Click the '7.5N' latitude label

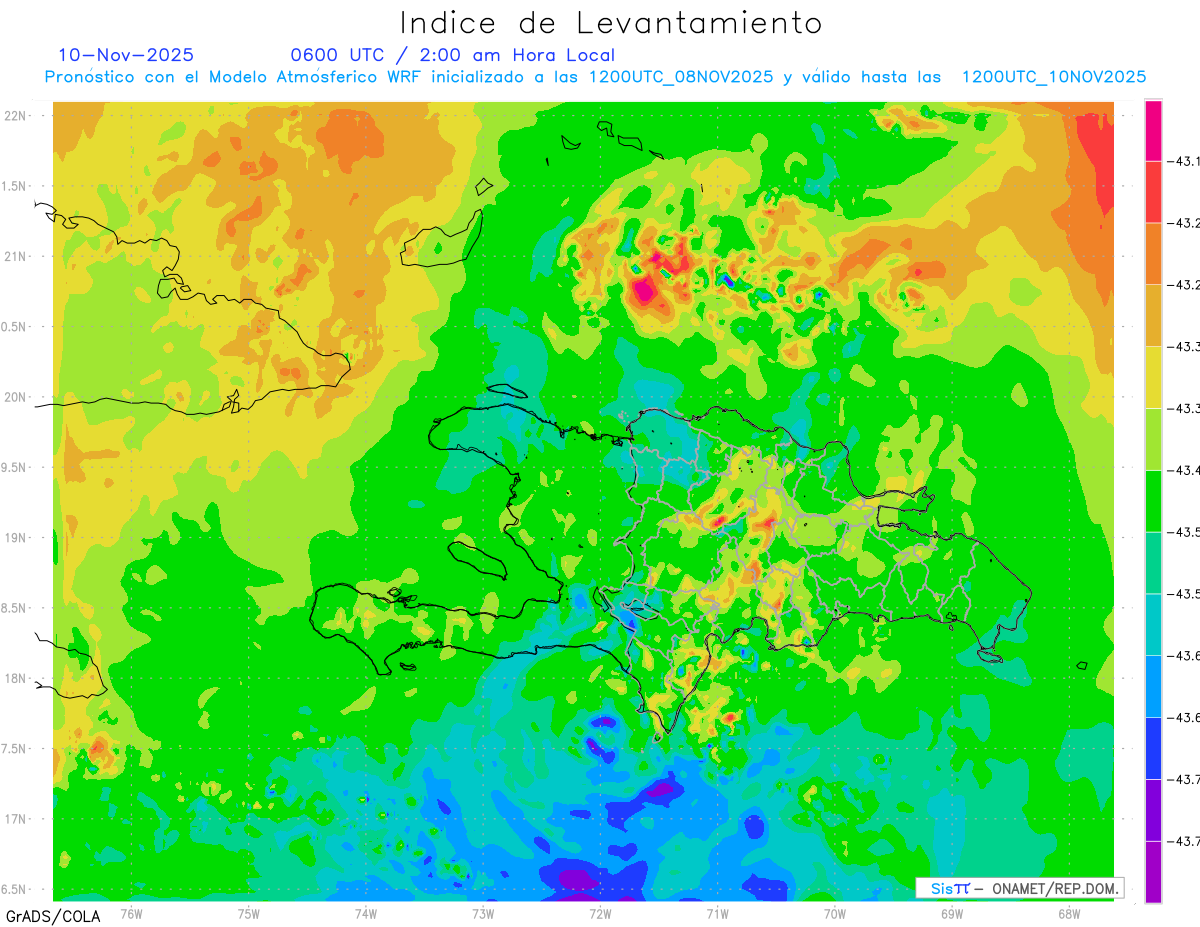15,749
